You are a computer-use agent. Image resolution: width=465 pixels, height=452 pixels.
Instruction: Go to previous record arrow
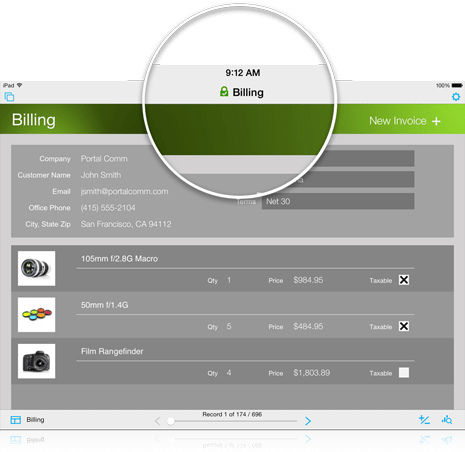click(158, 421)
